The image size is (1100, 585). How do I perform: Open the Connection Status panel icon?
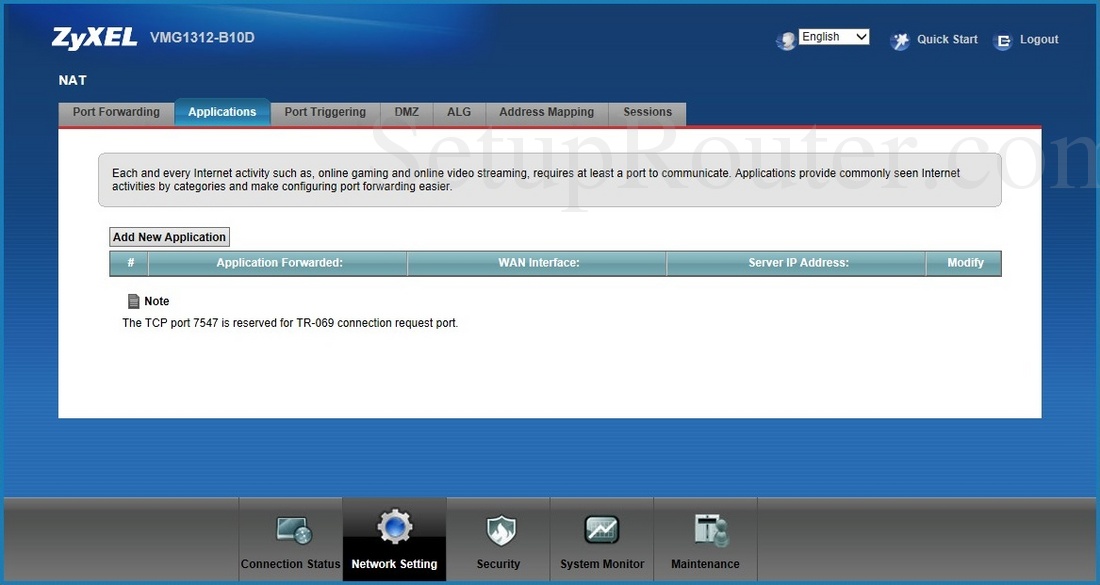pos(290,528)
